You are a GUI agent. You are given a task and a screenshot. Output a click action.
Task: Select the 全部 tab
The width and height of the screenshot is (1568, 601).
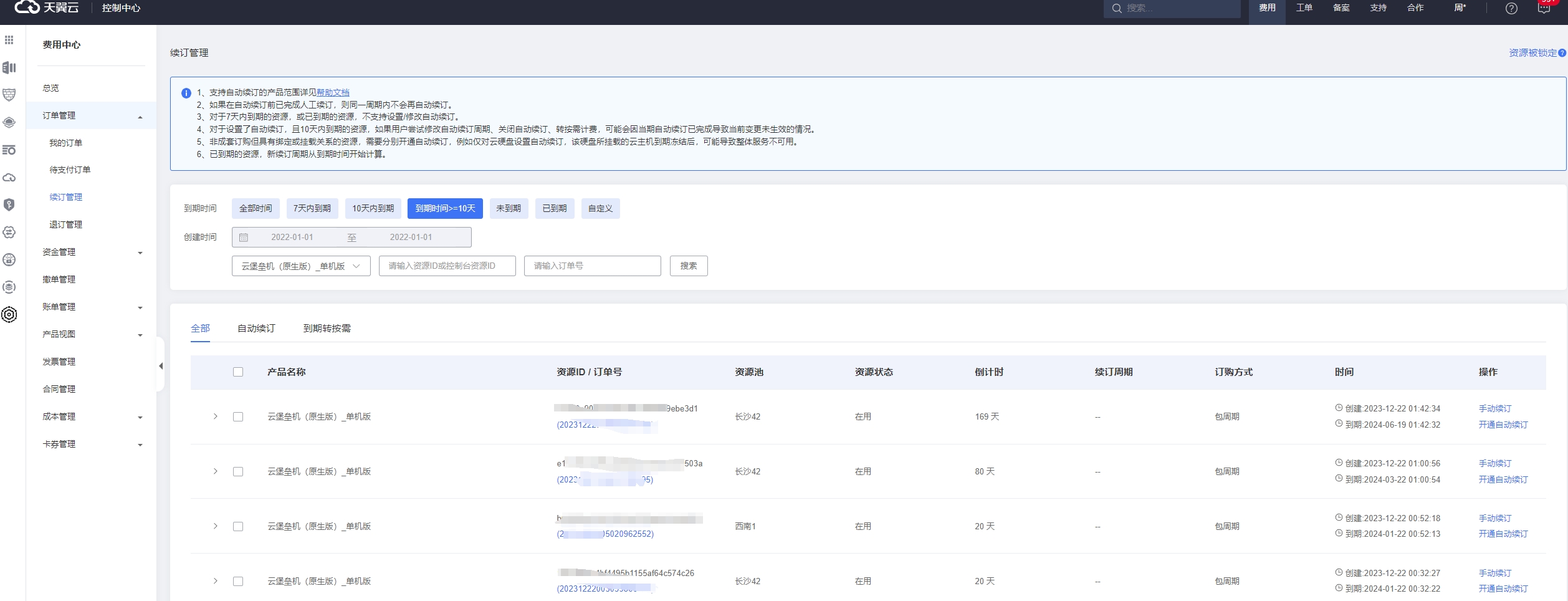tap(200, 329)
